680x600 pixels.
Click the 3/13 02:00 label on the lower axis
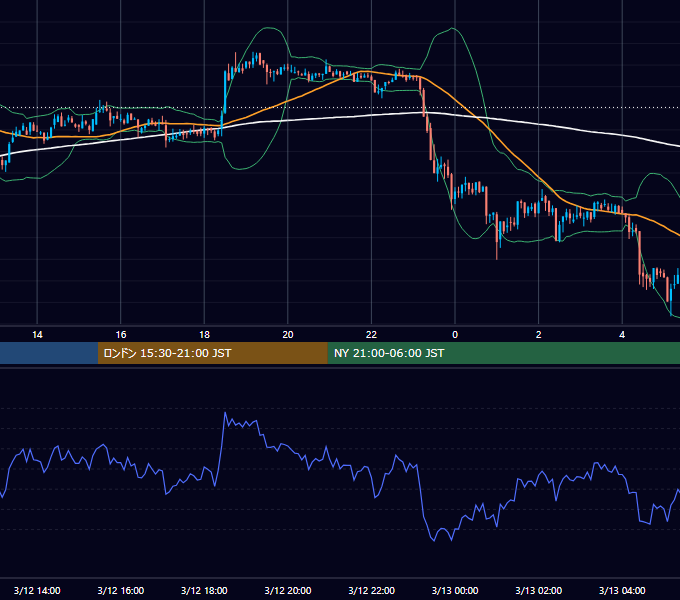tap(539, 590)
